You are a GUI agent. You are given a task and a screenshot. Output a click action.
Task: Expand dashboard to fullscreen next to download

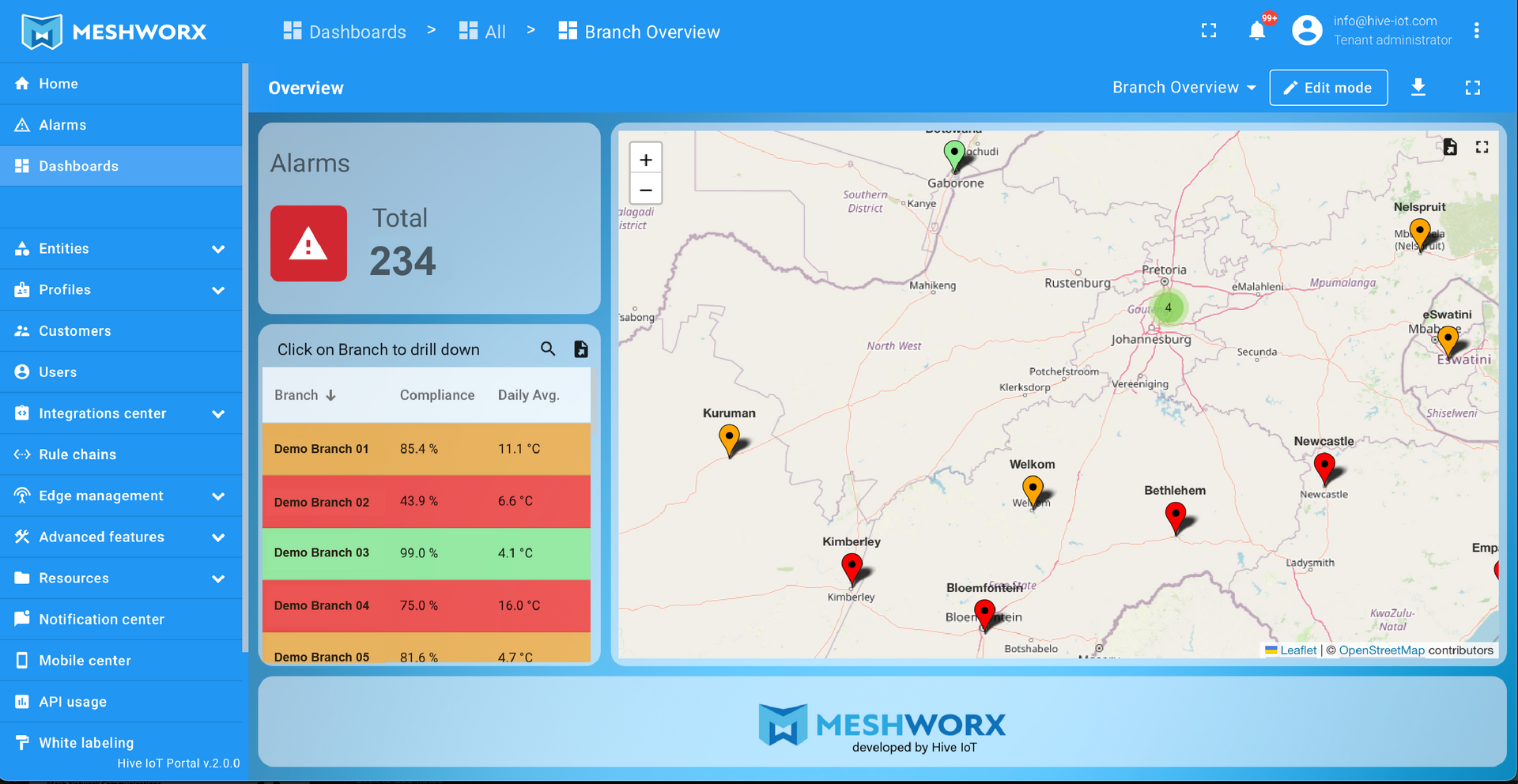coord(1472,88)
